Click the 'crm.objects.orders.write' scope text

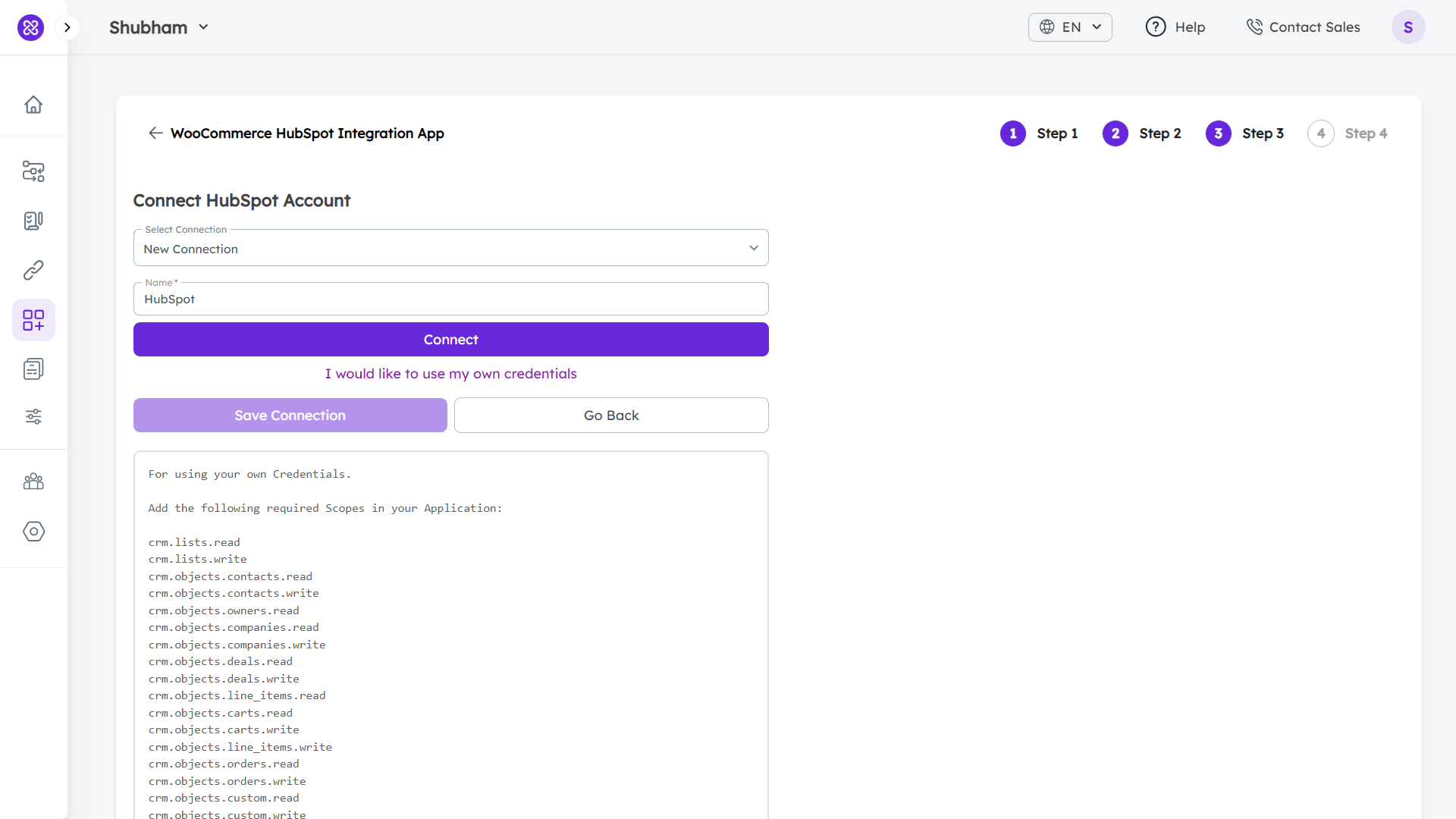click(x=227, y=781)
